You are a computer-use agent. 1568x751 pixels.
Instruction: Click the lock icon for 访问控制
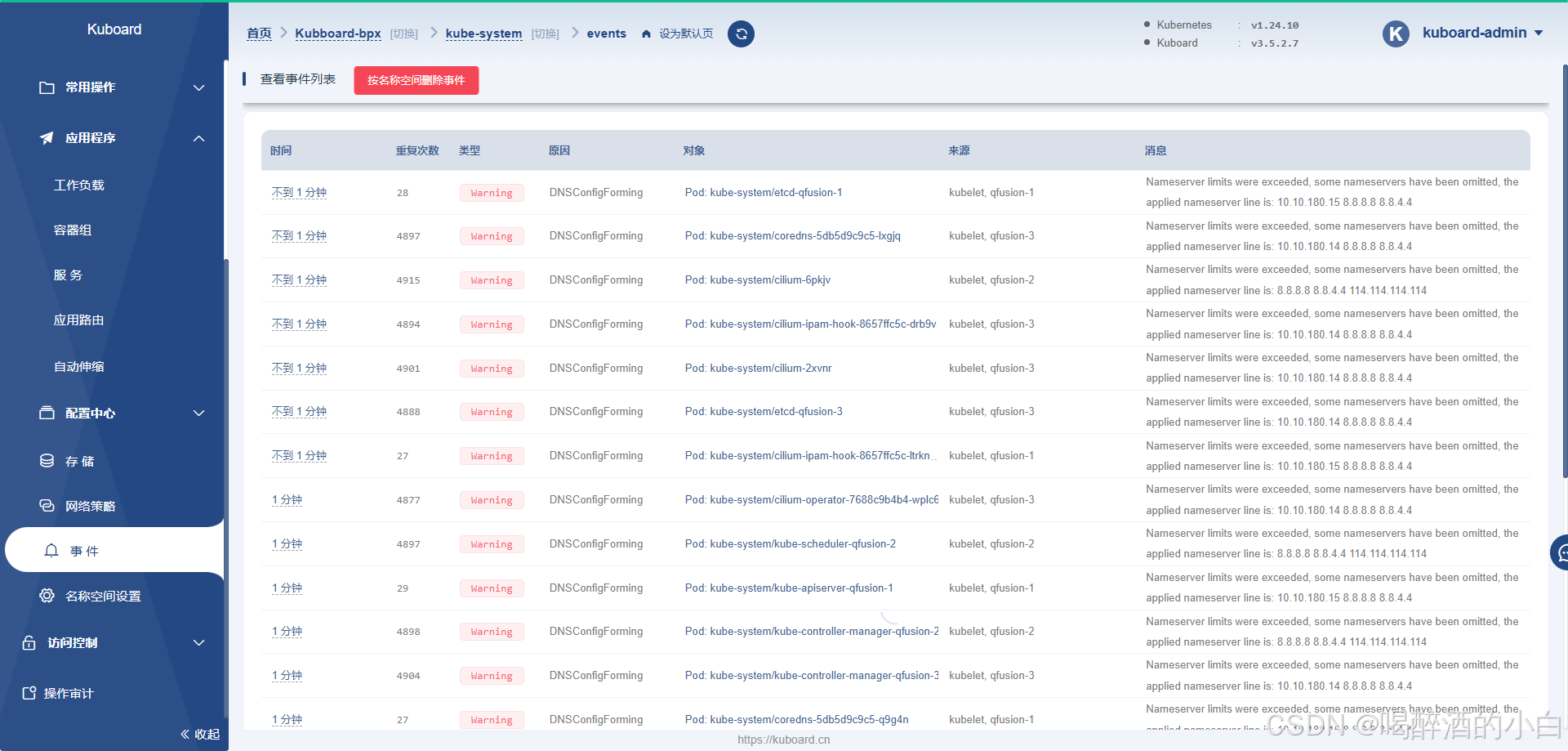29,643
